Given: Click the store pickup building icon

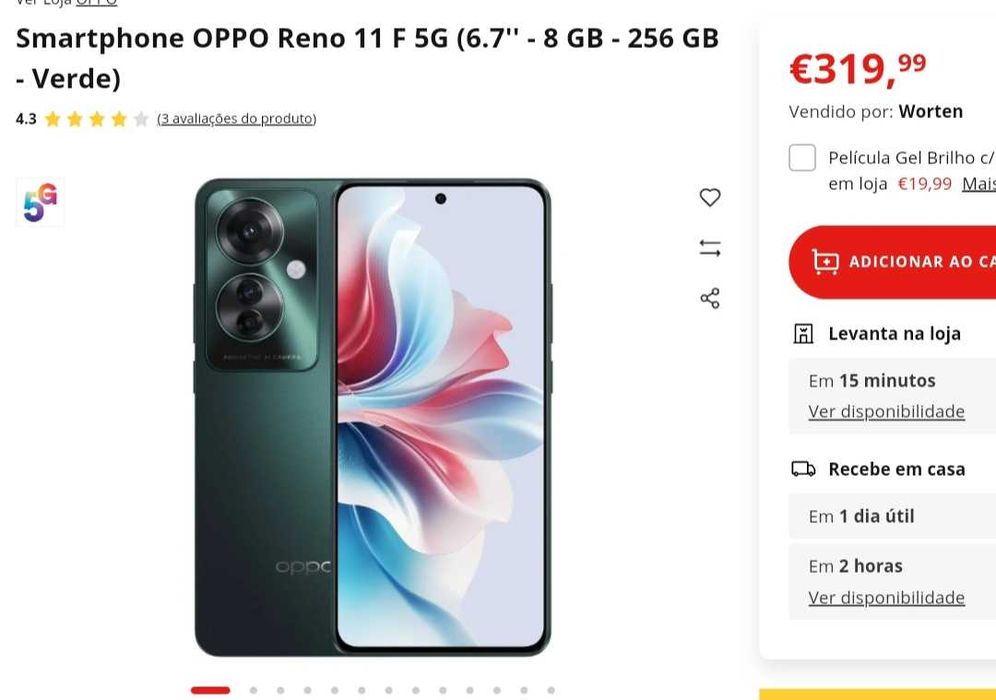Looking at the screenshot, I should coord(803,333).
